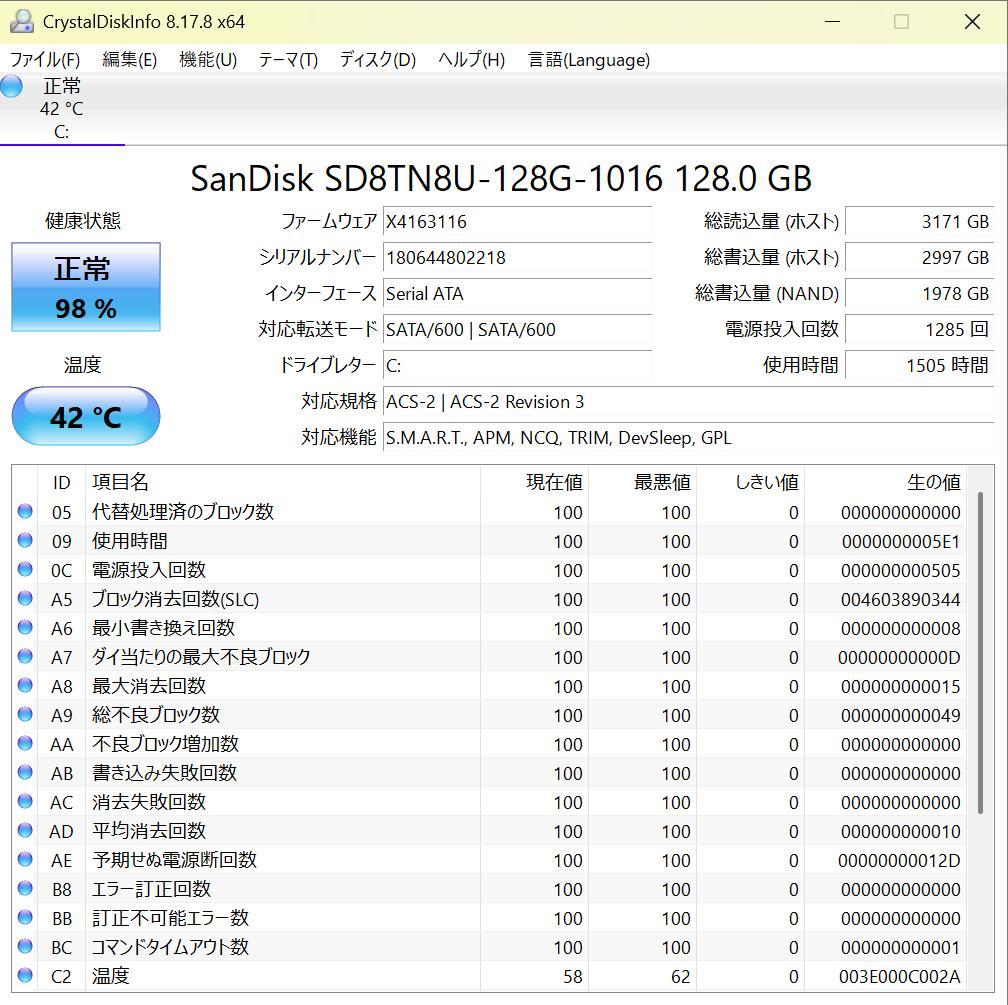1008x1005 pixels.
Task: Click status icon for row 05 代替処理済のブロック数
Action: [25, 511]
